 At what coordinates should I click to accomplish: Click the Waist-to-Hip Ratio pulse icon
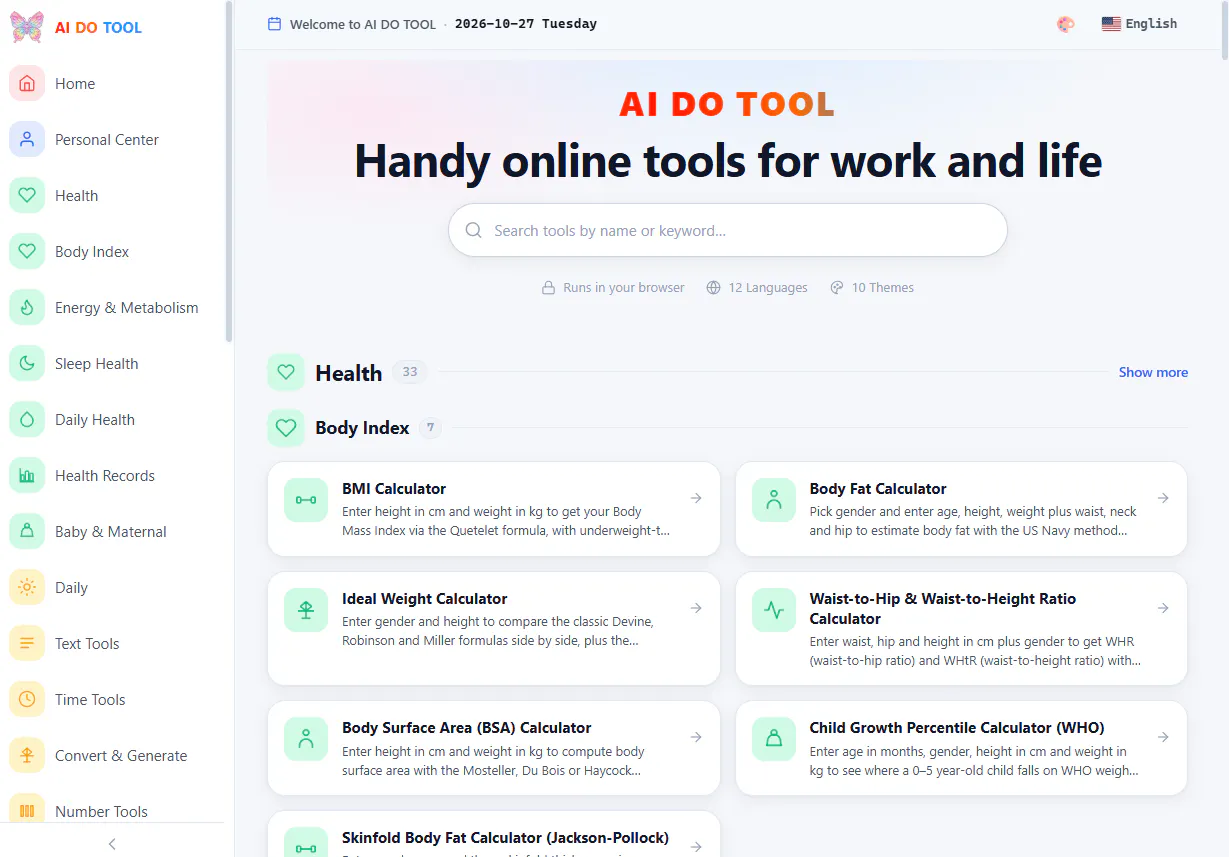[x=774, y=609]
